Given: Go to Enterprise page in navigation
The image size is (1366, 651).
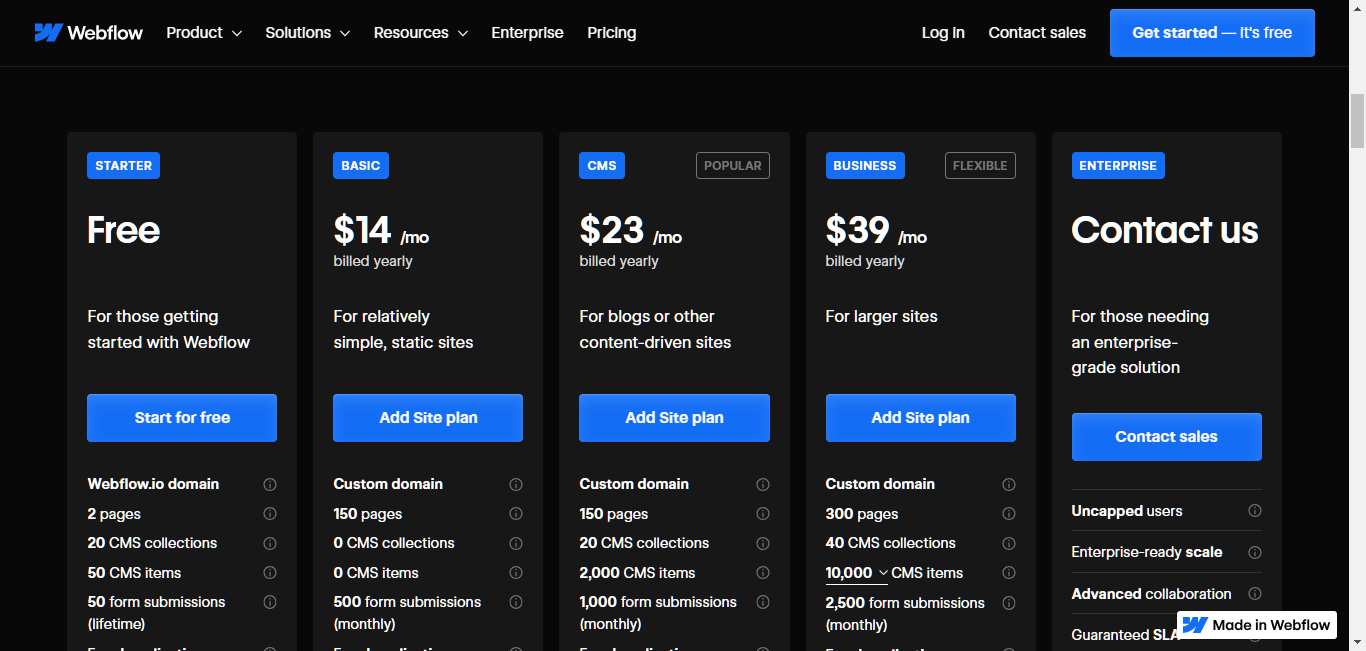Looking at the screenshot, I should tap(527, 33).
